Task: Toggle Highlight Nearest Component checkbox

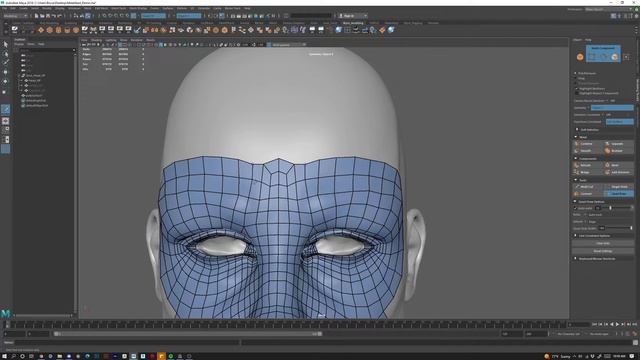Action: click(x=577, y=93)
